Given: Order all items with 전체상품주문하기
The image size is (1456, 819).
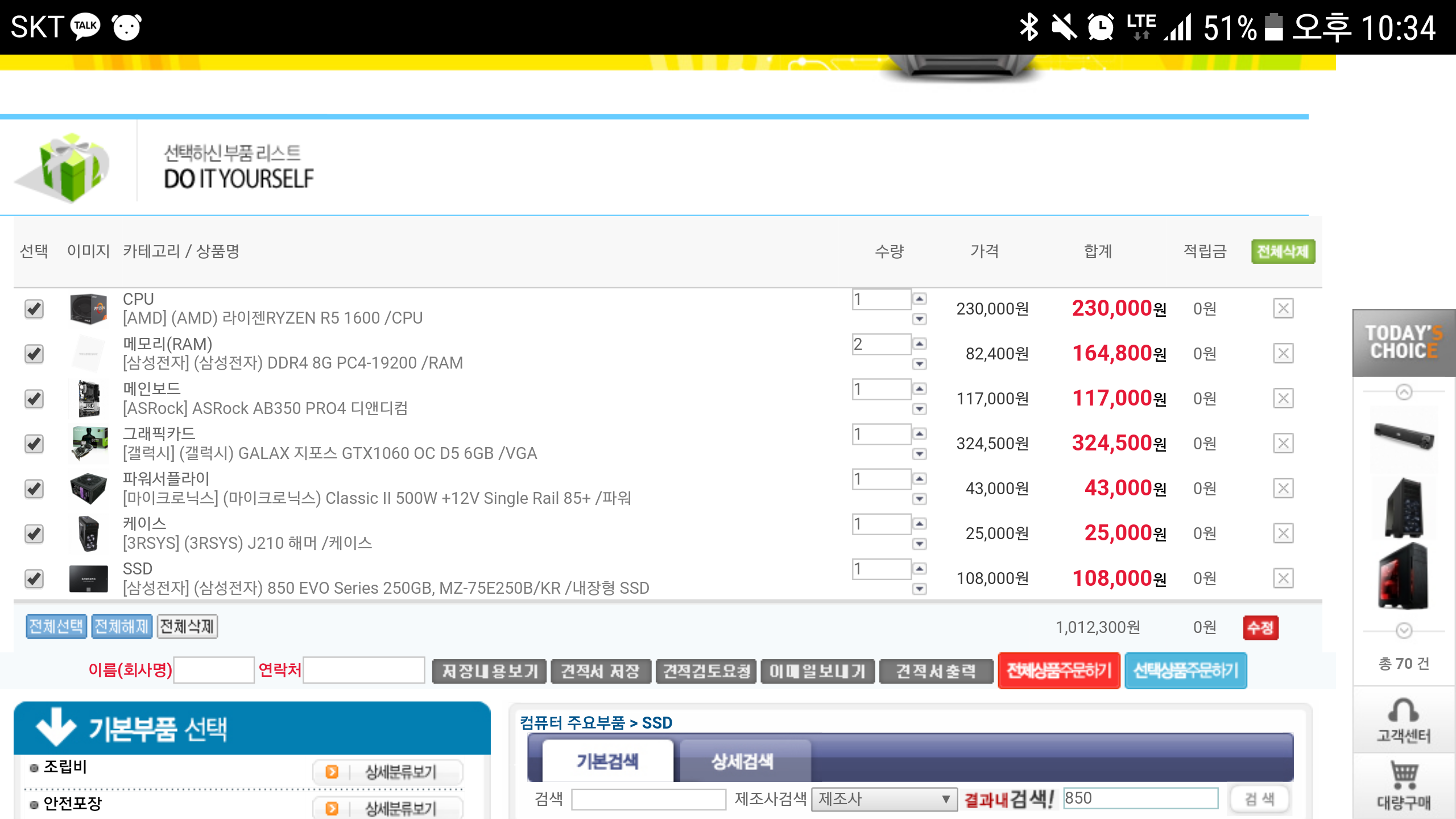Looking at the screenshot, I should [1059, 671].
